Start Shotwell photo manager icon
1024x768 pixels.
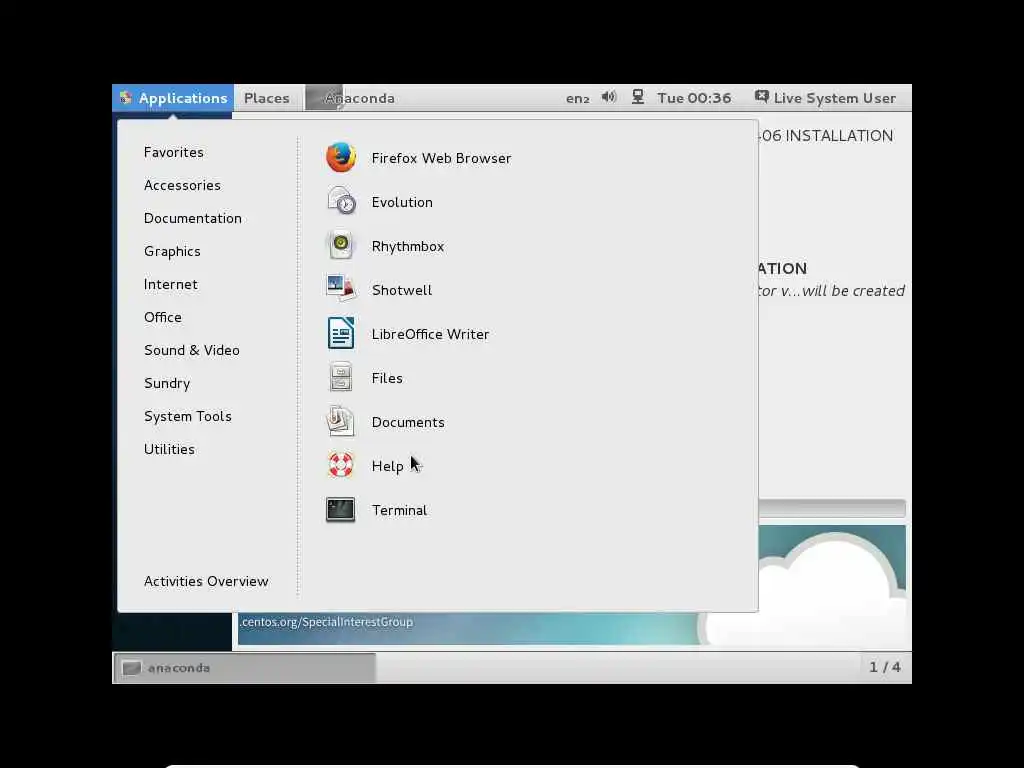[x=341, y=289]
